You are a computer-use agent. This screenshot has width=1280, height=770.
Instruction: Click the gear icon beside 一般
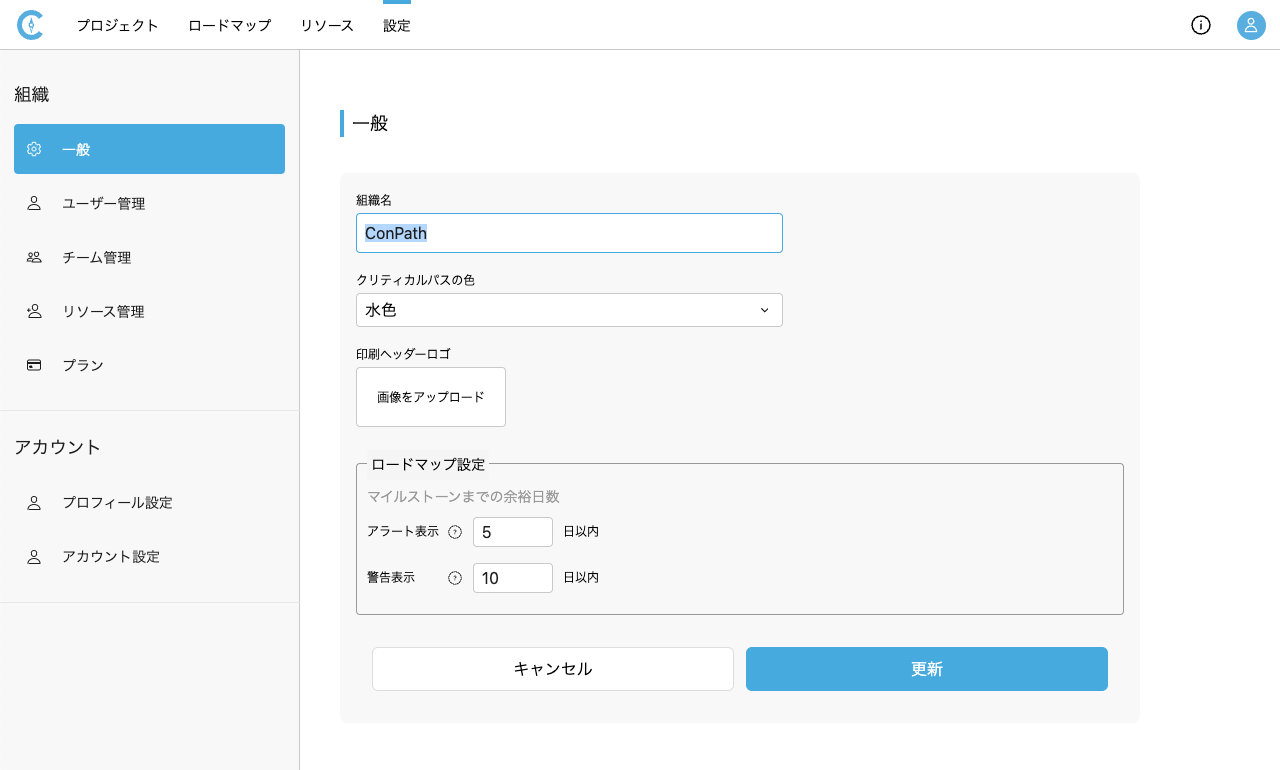tap(34, 149)
